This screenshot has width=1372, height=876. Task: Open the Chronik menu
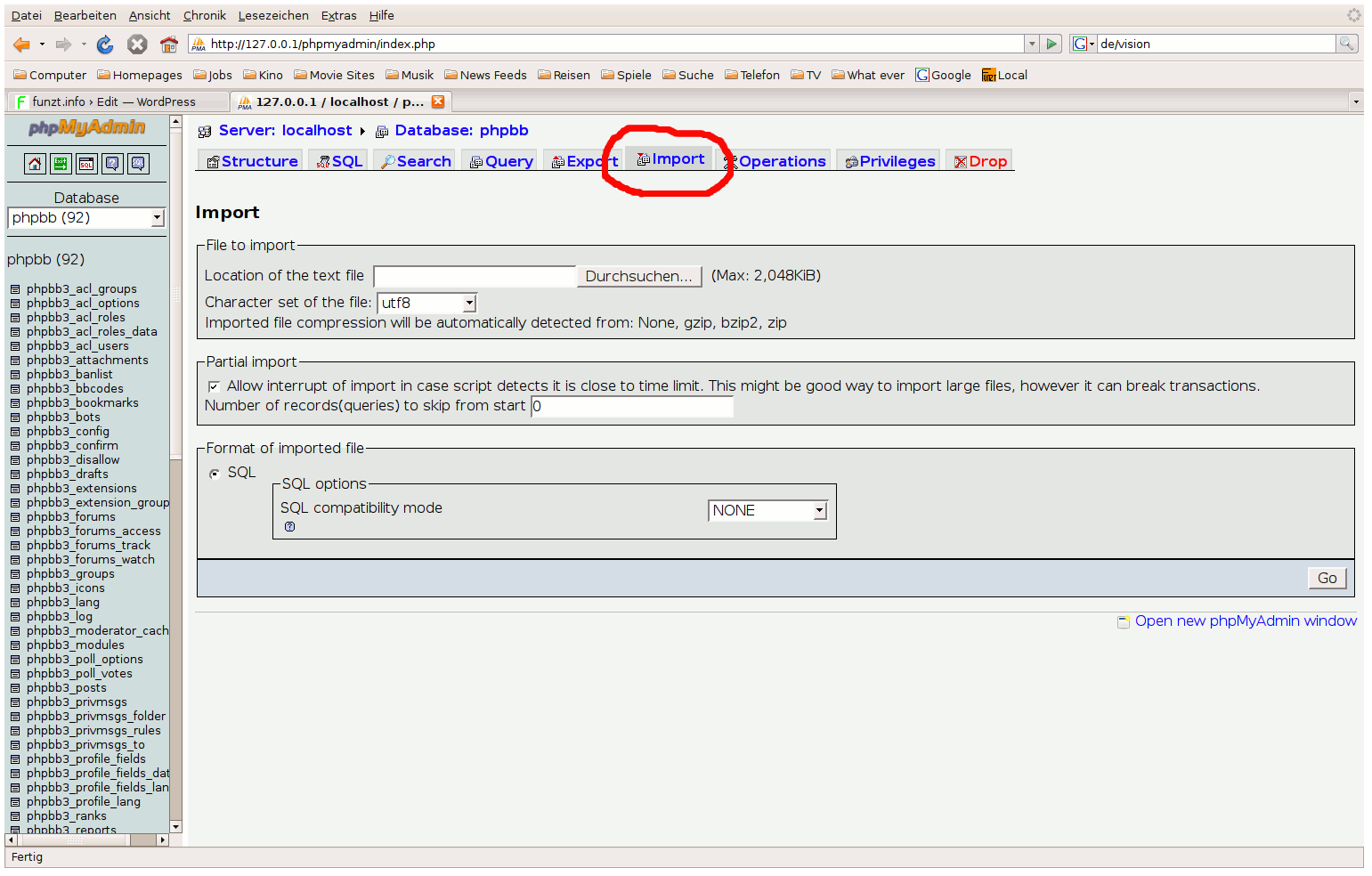tap(205, 16)
